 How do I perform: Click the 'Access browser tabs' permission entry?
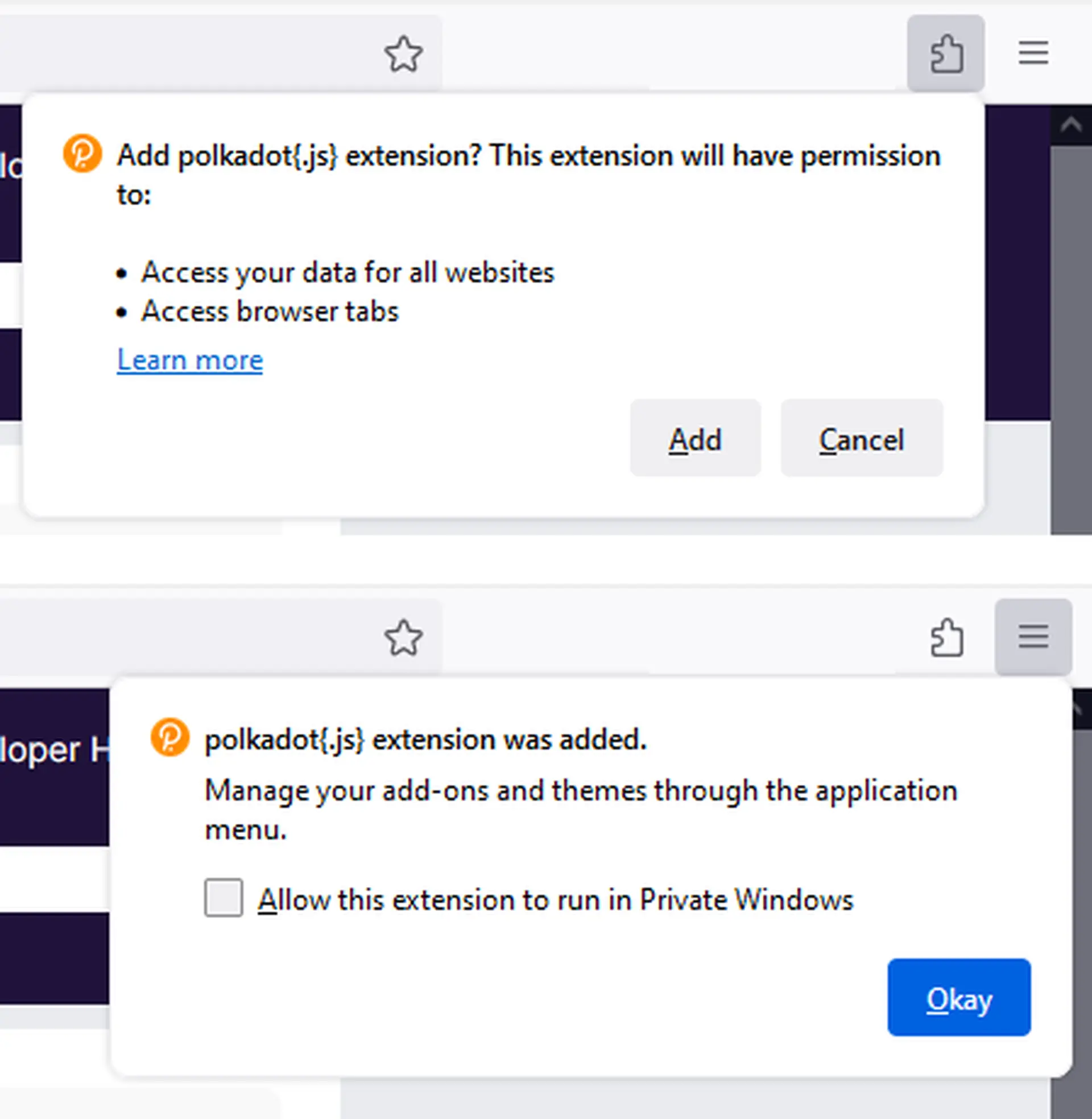tap(270, 311)
